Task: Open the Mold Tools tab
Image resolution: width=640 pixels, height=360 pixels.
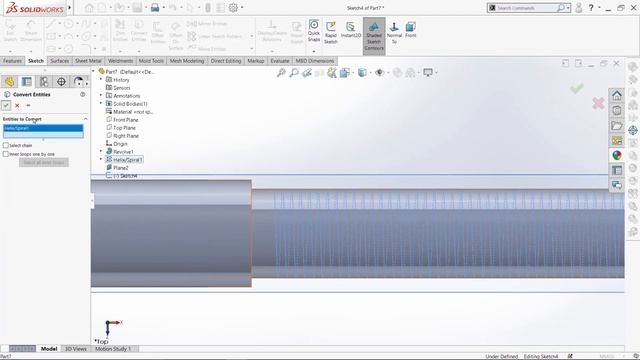Action: click(x=151, y=61)
